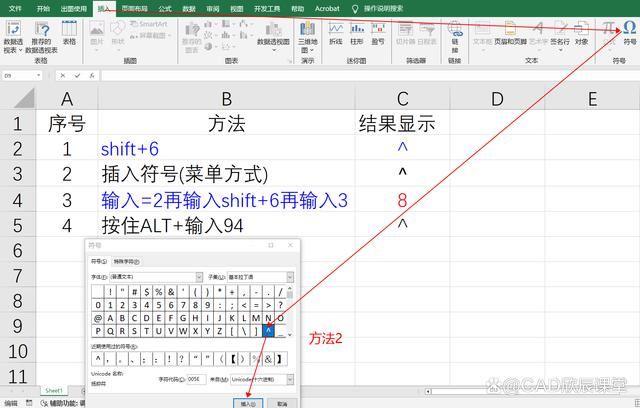Click the Slicer (切片器) icon
The height and width of the screenshot is (408, 640).
[405, 33]
